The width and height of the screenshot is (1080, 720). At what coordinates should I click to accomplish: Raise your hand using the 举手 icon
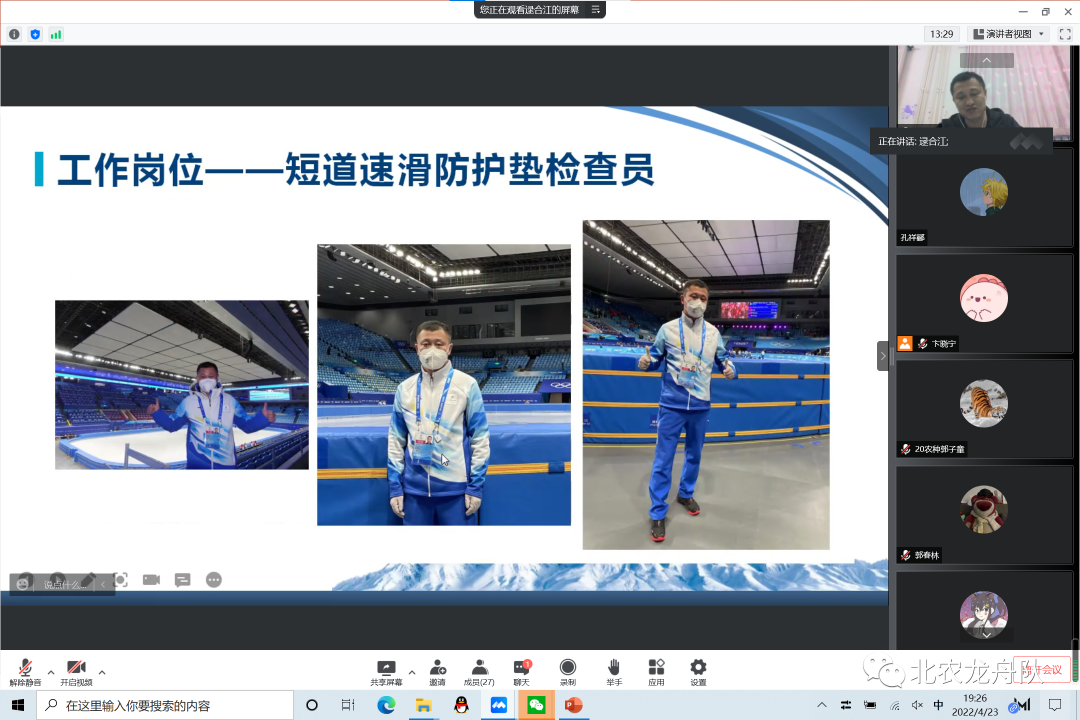613,670
